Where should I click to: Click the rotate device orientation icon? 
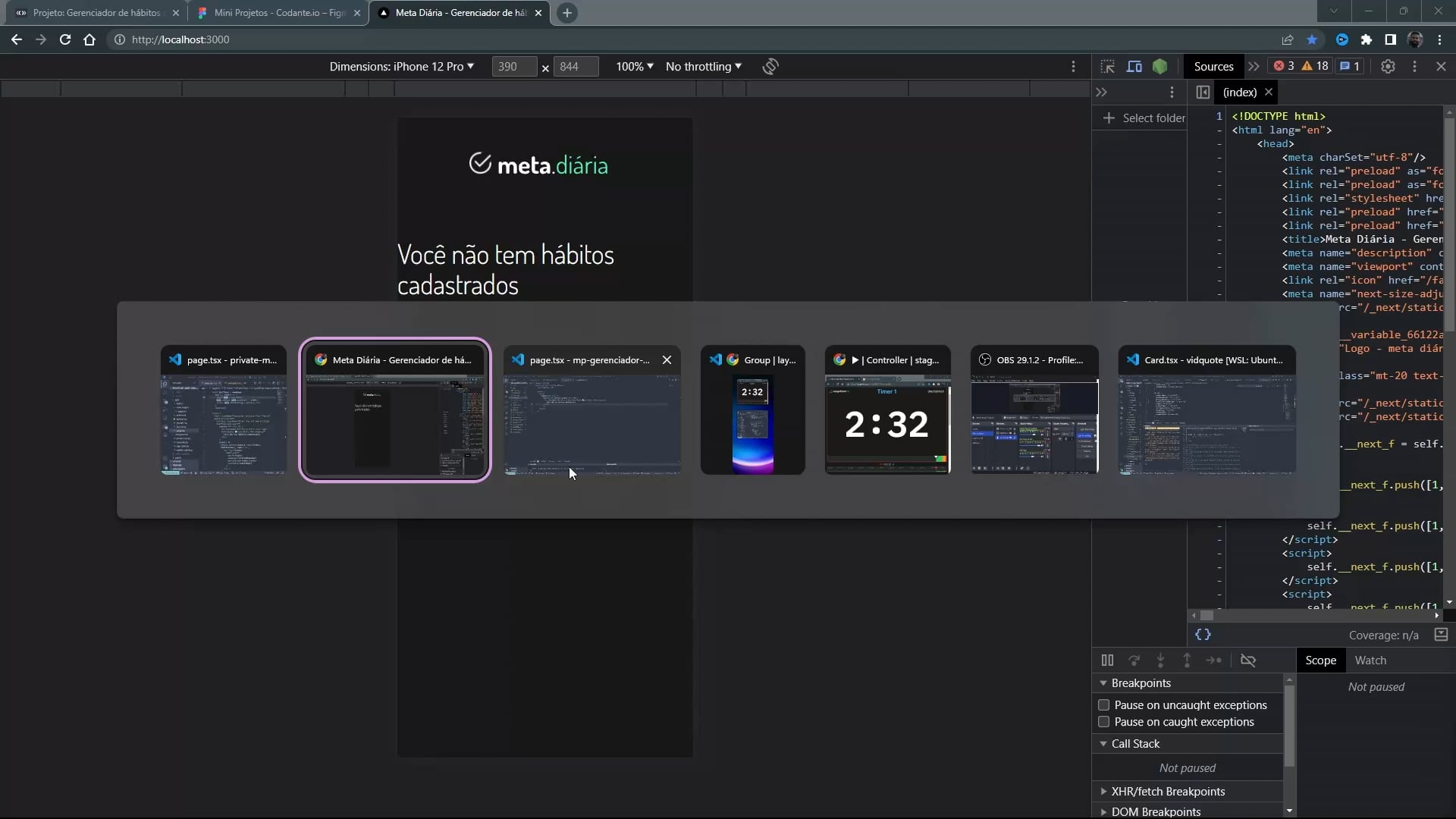pyautogui.click(x=770, y=67)
